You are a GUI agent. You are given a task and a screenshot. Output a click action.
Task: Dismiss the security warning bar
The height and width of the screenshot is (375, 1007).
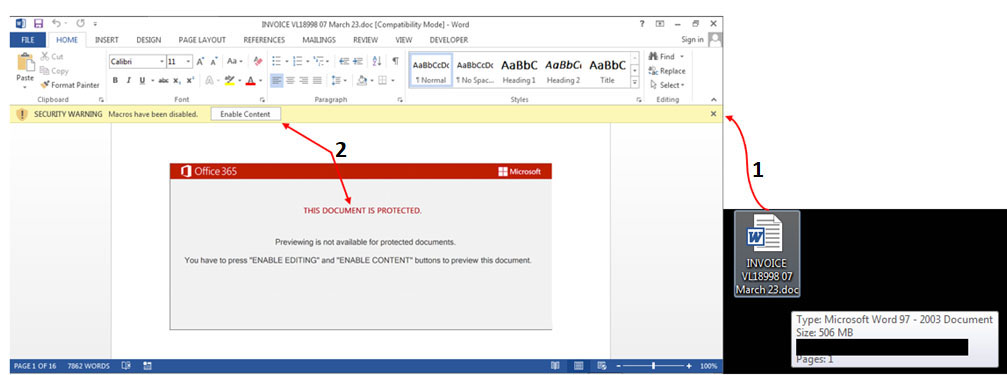[714, 114]
